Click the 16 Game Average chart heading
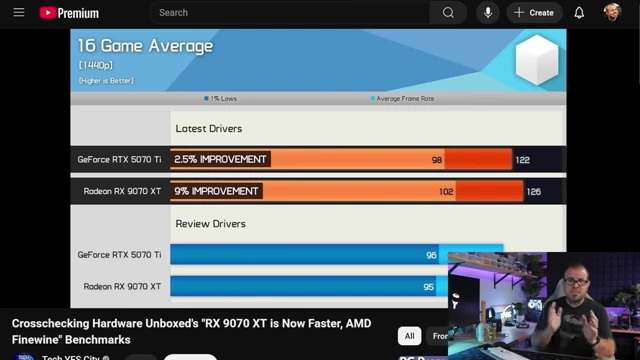 click(145, 46)
